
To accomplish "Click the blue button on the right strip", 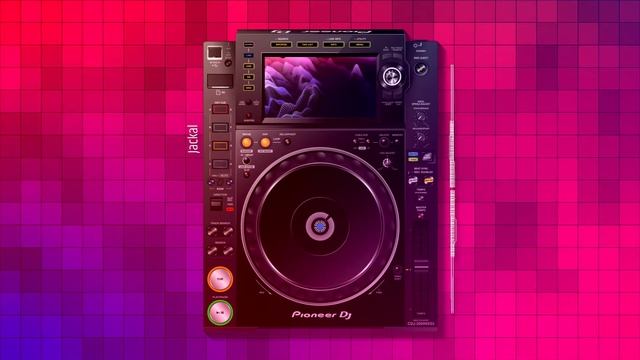I will (413, 155).
